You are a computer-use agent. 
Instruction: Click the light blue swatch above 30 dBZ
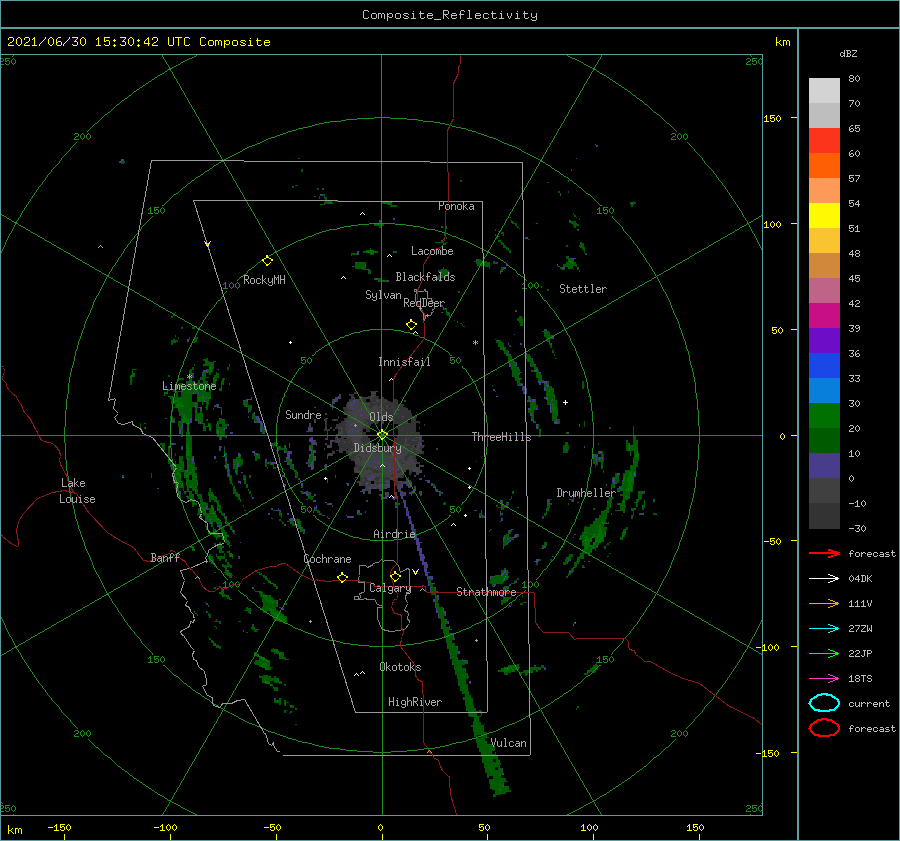824,390
